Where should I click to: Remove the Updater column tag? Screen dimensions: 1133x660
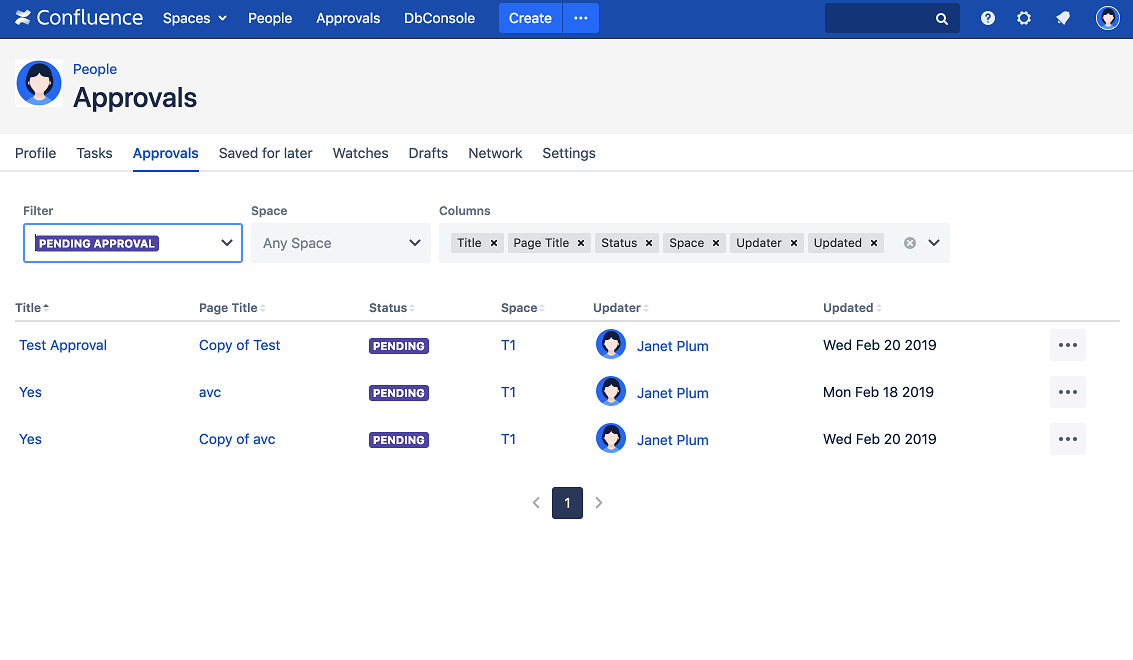click(794, 243)
